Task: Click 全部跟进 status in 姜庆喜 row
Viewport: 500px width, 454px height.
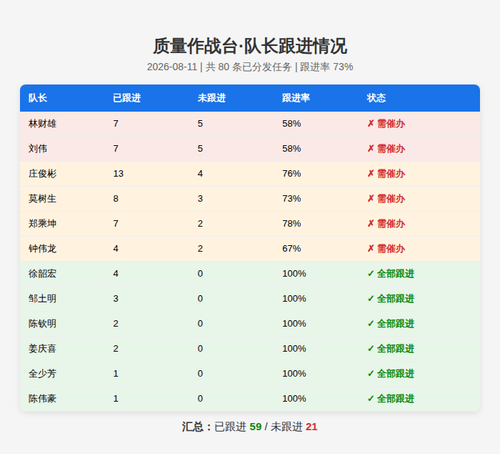Action: pos(391,349)
